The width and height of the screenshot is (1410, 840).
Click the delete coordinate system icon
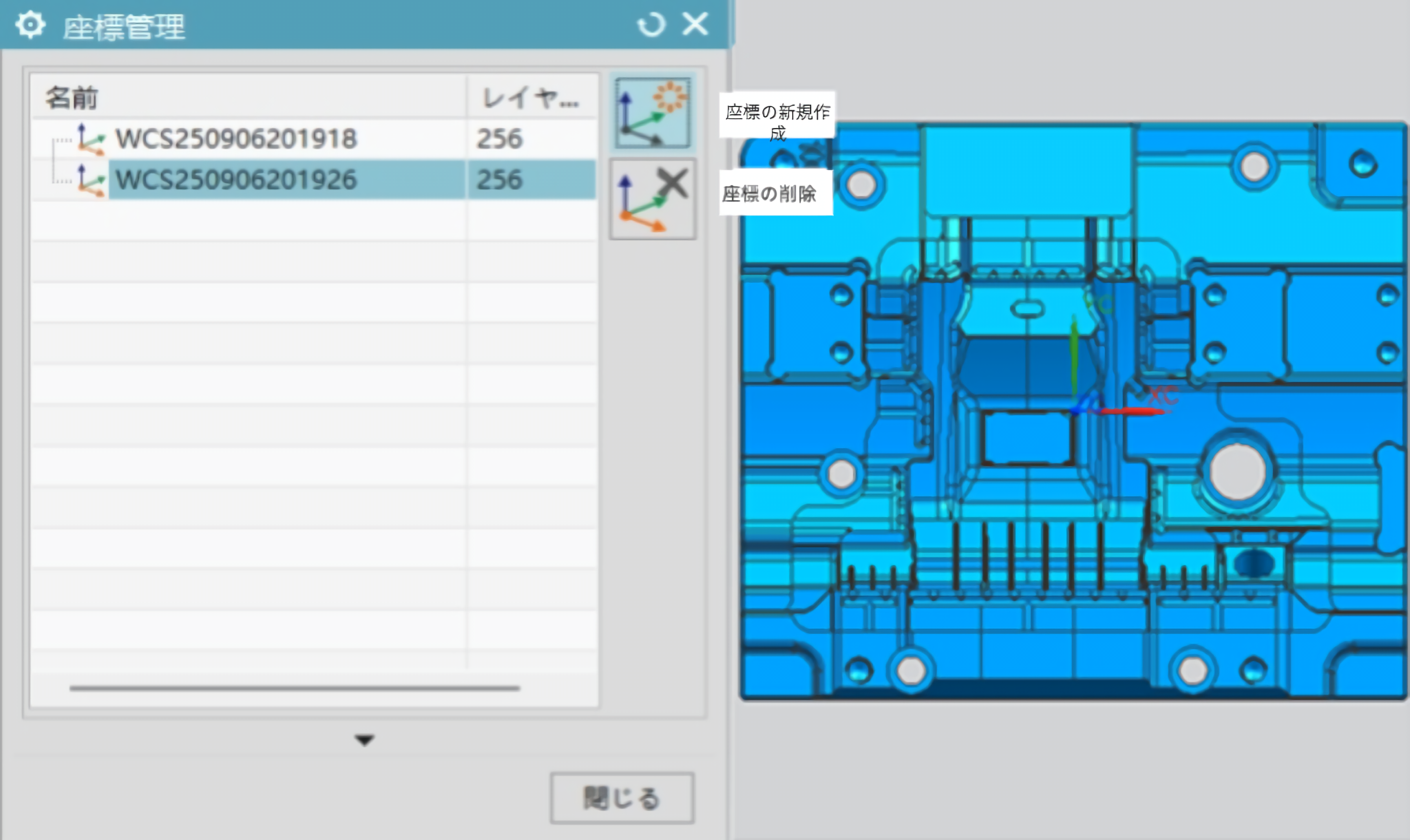coord(652,199)
